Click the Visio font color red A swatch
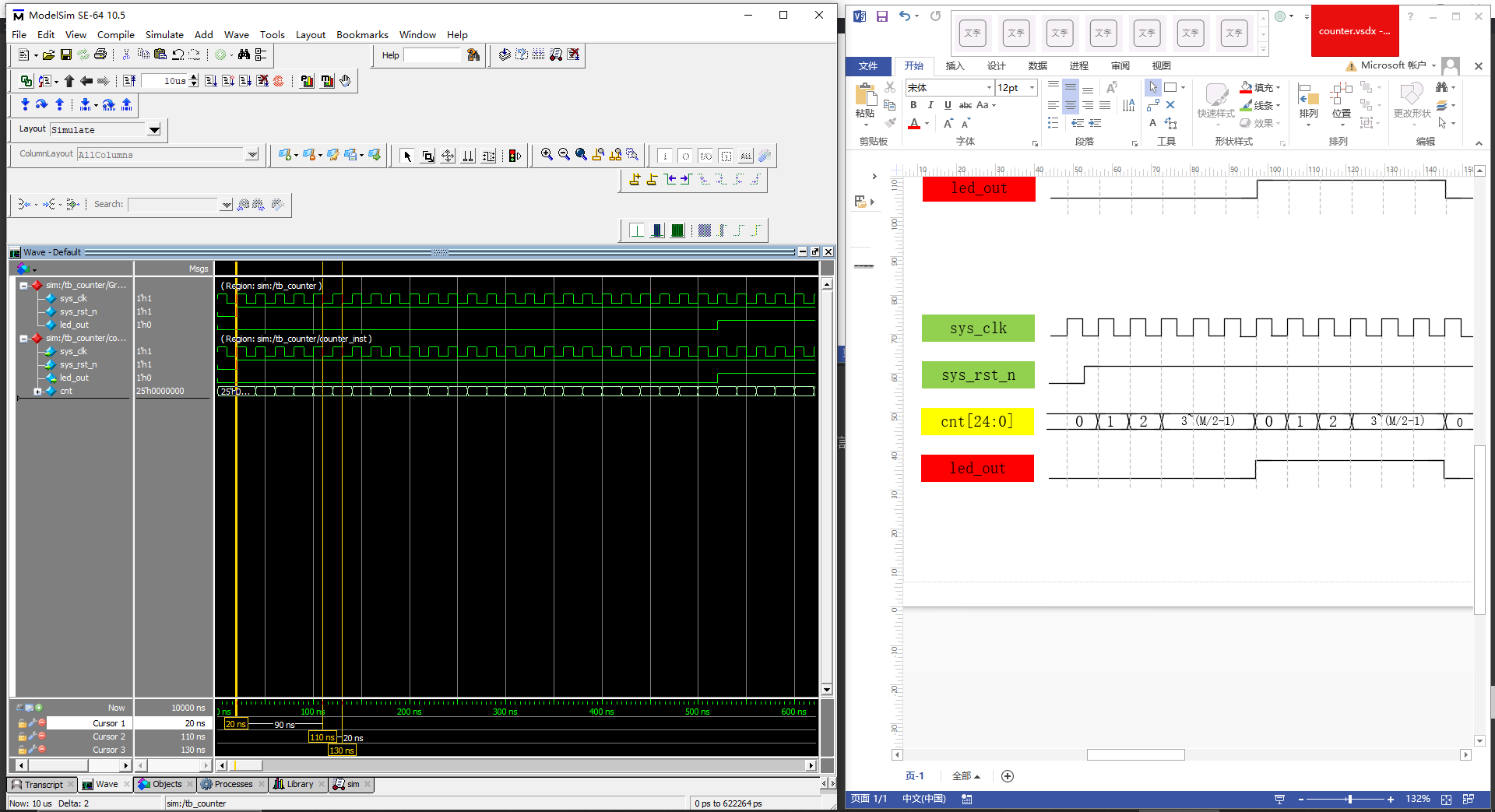The image size is (1495, 812). (915, 124)
